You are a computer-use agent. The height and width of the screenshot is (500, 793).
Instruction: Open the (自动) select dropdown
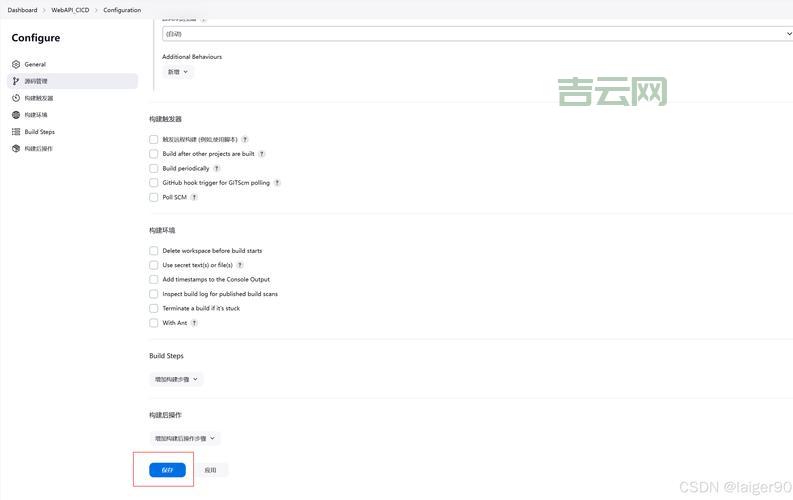pyautogui.click(x=477, y=34)
